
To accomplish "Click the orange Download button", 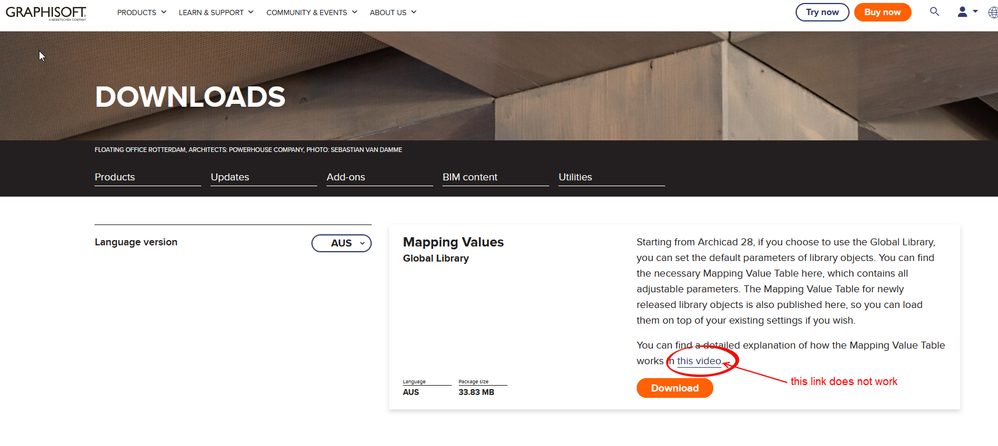I will (x=675, y=388).
